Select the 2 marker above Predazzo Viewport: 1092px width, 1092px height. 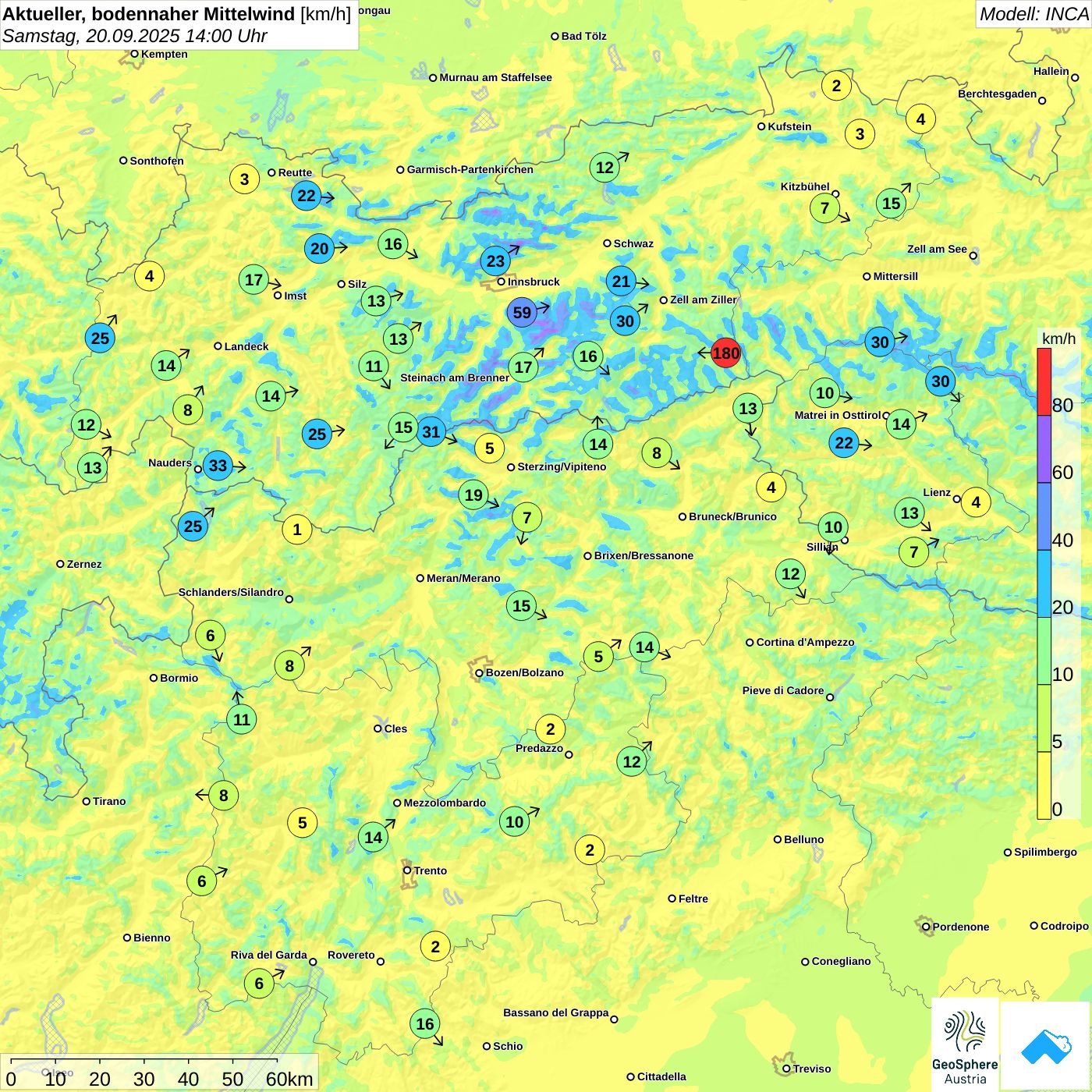coord(550,729)
